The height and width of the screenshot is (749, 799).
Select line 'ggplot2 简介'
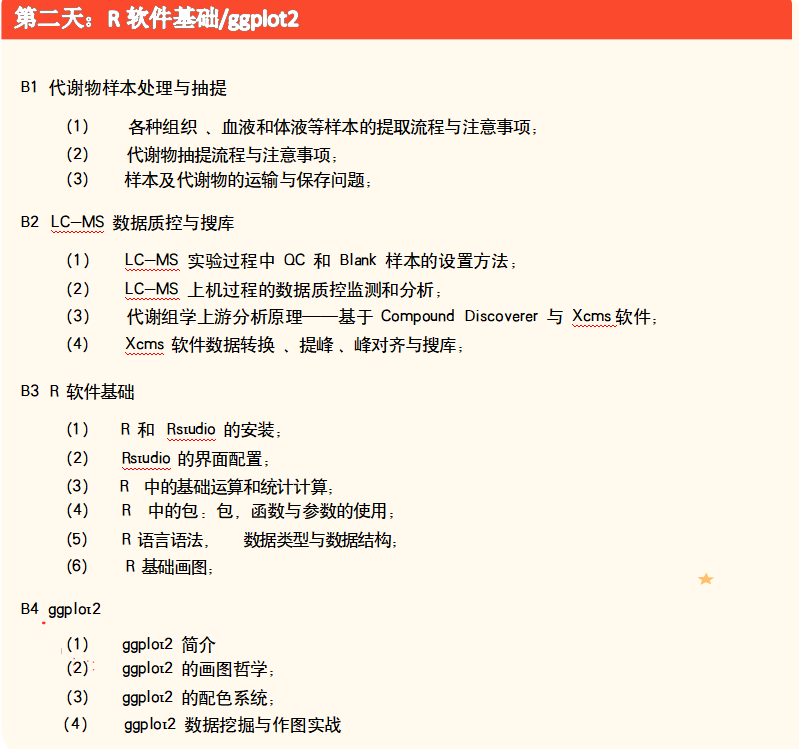169,645
